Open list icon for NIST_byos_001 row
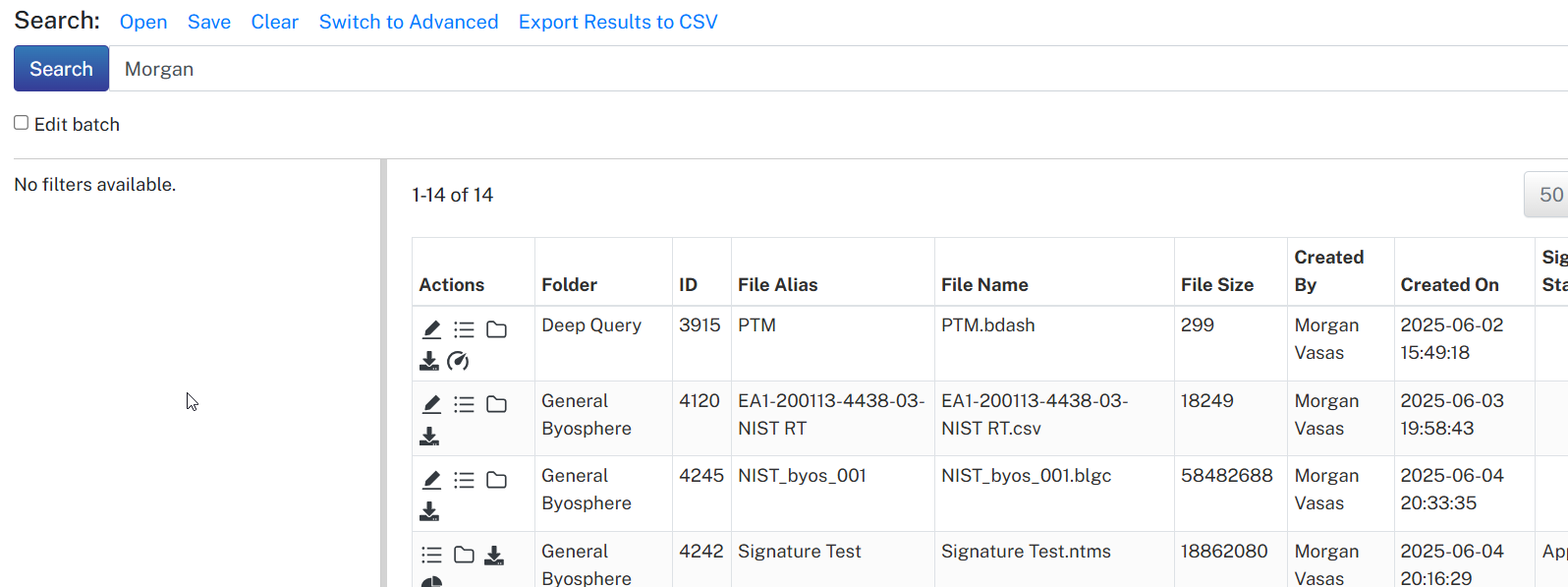The width and height of the screenshot is (1568, 587). pos(464,480)
